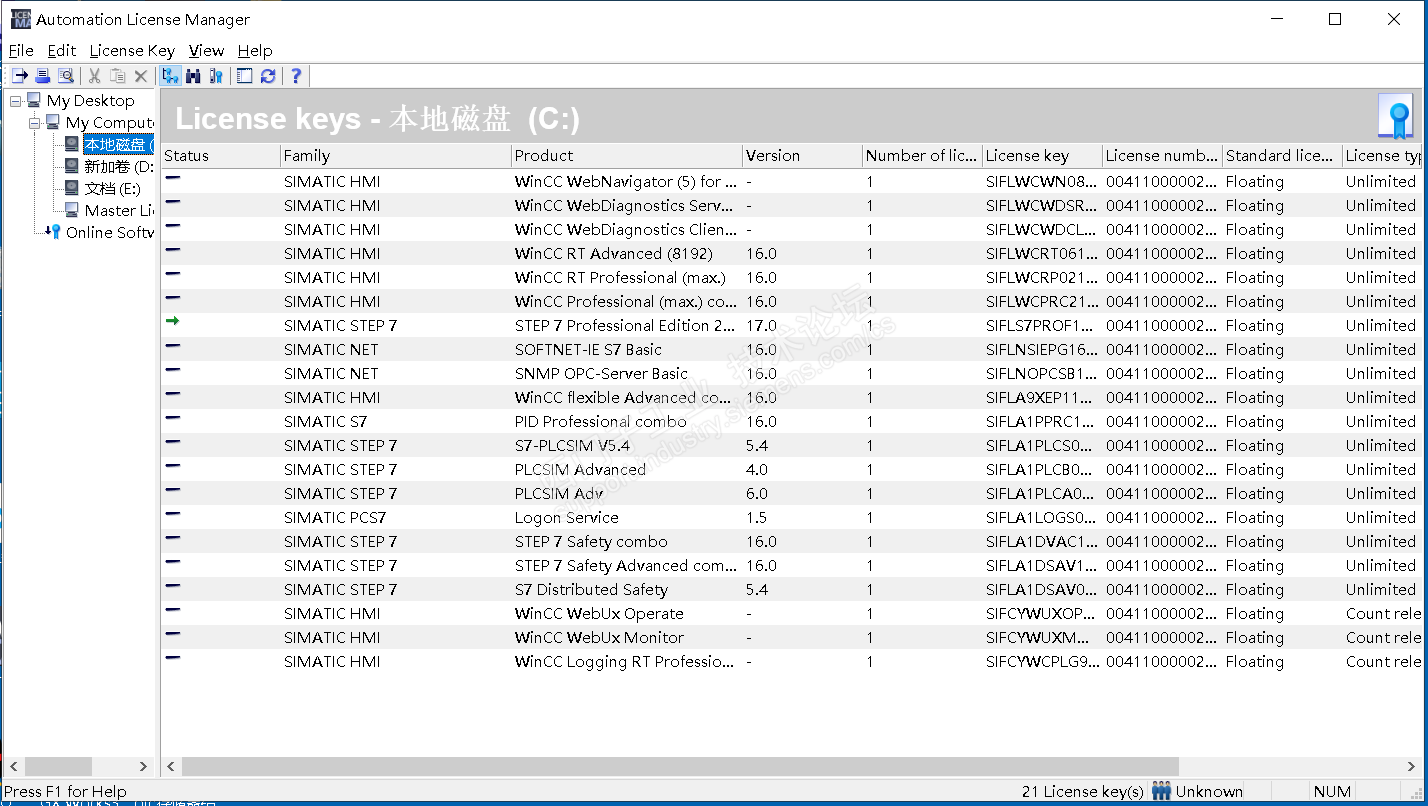1428x806 pixels.
Task: Sort by the Version column header
Action: pos(803,156)
